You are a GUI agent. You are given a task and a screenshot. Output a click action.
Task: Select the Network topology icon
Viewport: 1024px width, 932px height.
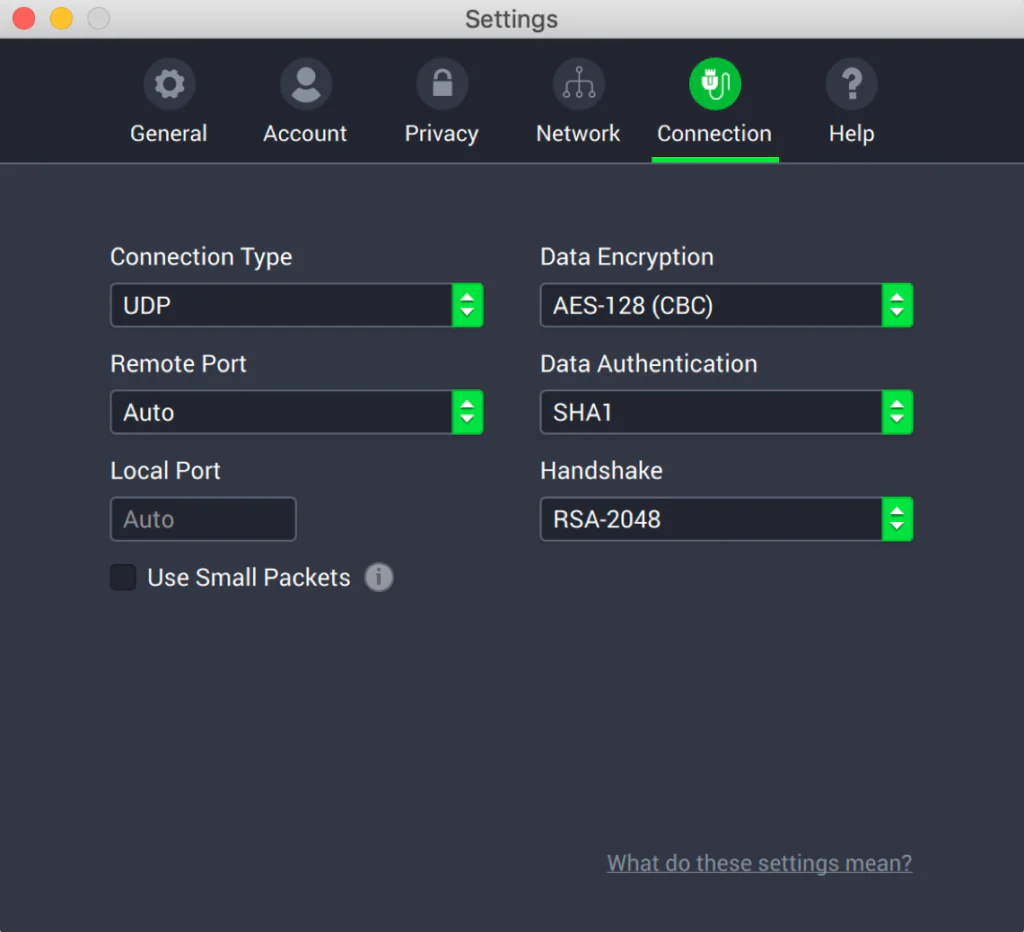[x=578, y=85]
